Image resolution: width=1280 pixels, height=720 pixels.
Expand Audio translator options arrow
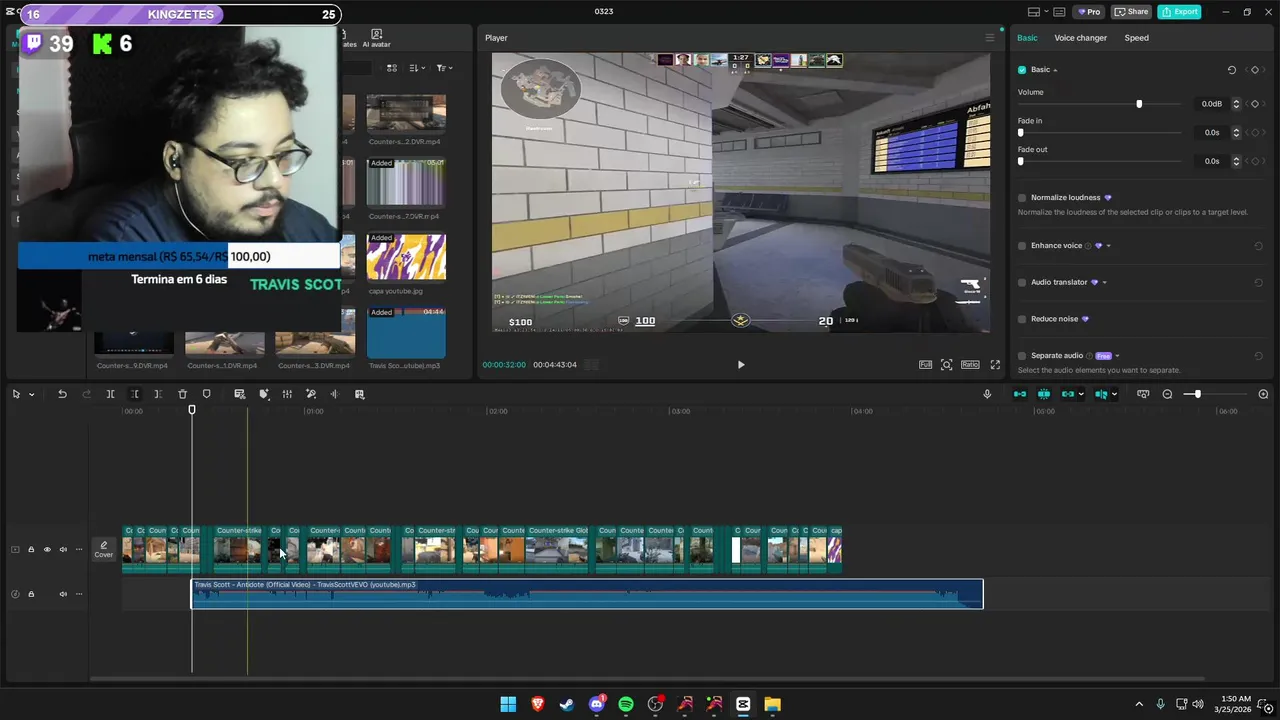[x=1104, y=283]
